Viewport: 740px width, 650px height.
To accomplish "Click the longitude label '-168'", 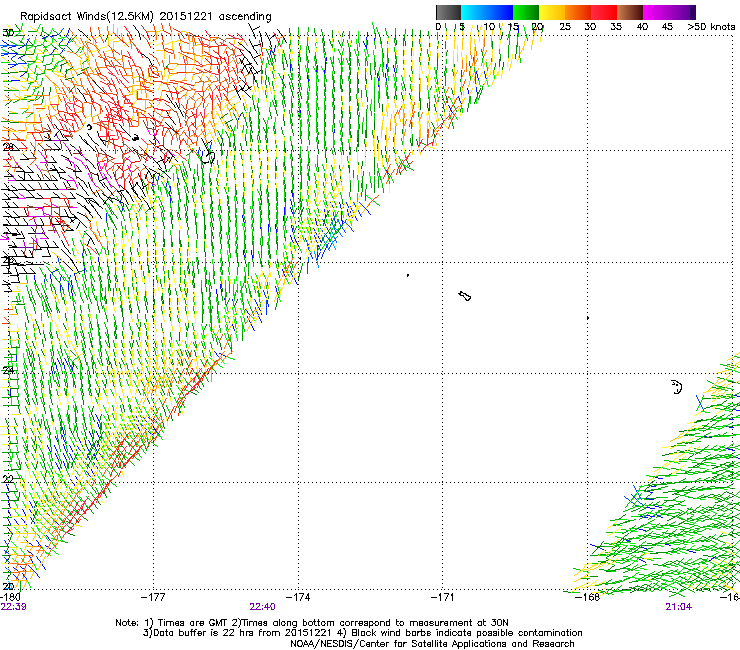I will pyautogui.click(x=588, y=597).
